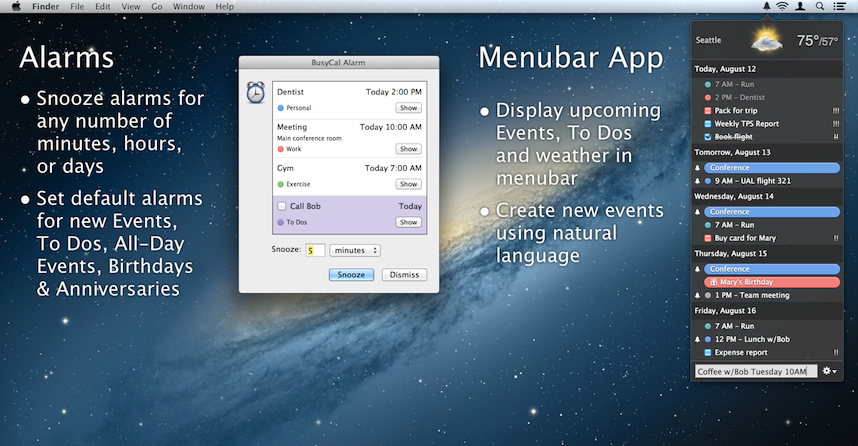Open the Edit menu
Image resolution: width=858 pixels, height=446 pixels.
(102, 7)
